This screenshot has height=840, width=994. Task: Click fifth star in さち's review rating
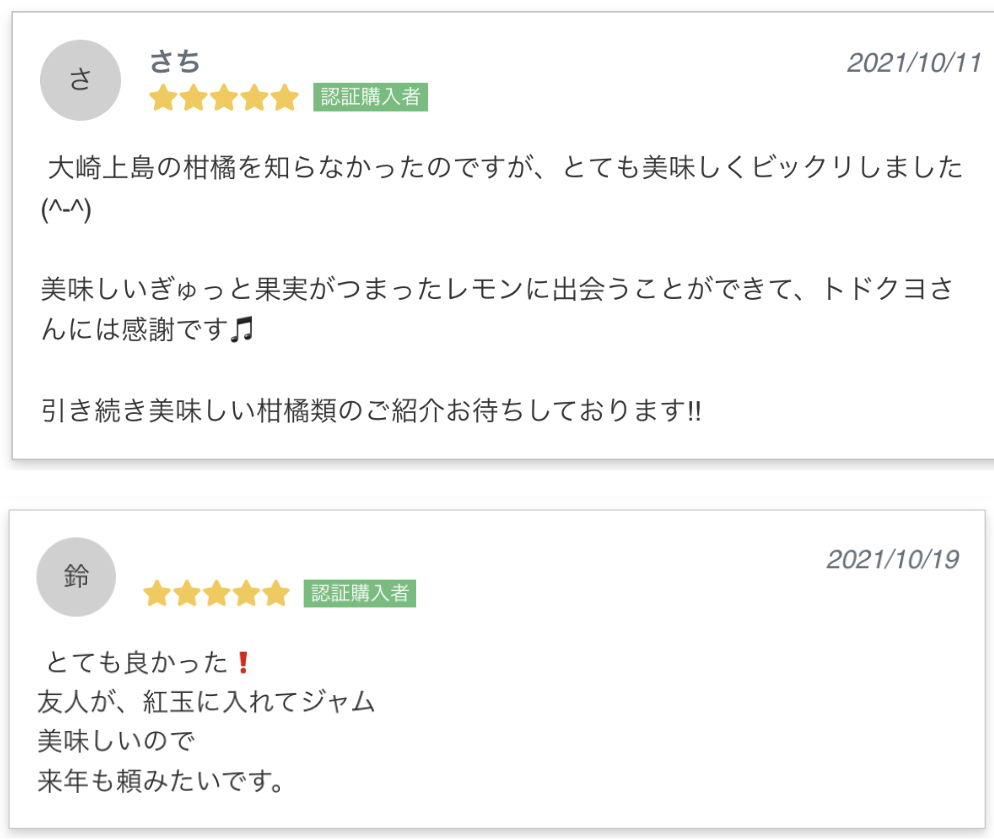tap(285, 98)
